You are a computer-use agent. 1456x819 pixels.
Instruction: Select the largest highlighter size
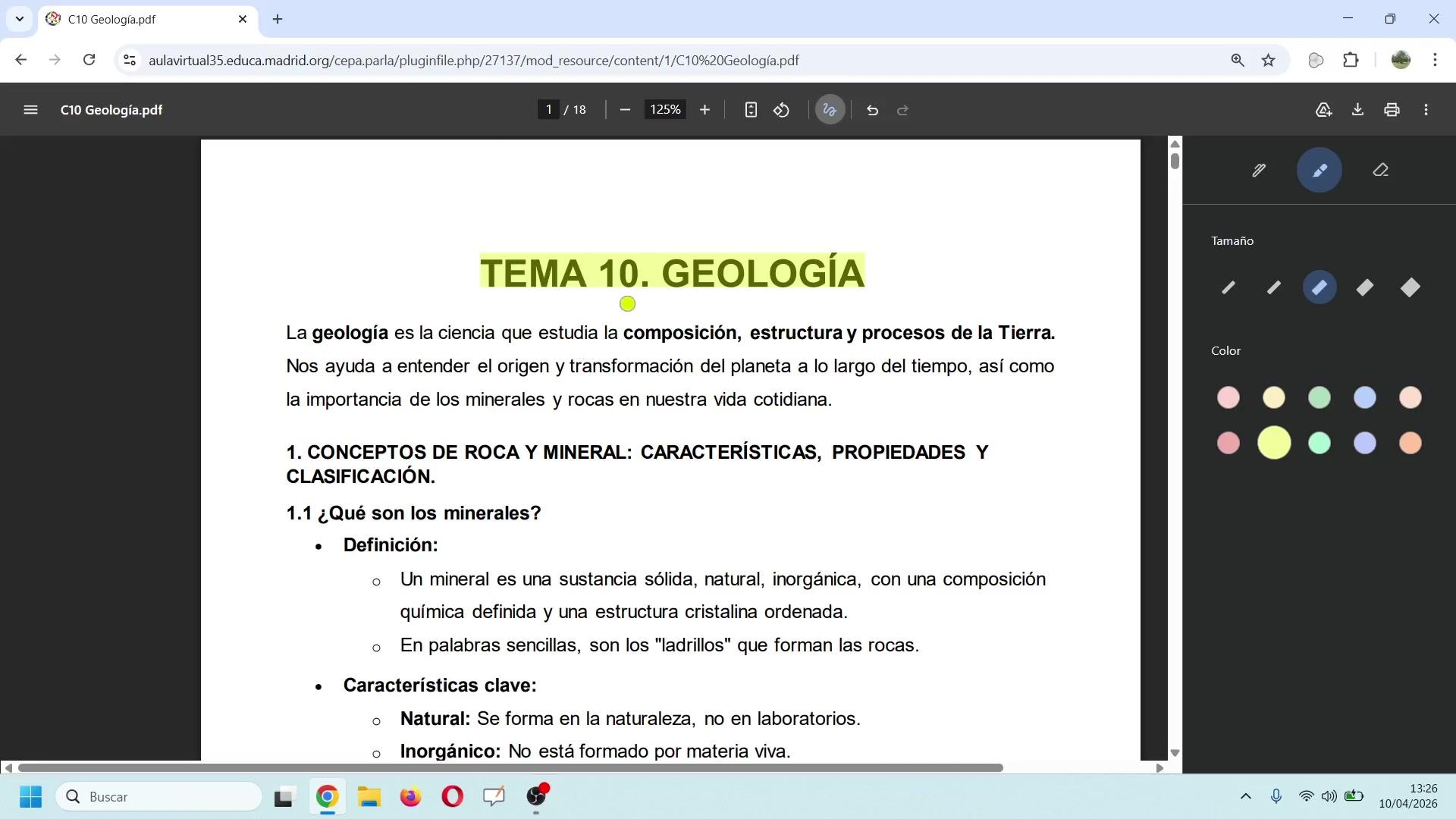click(1410, 287)
